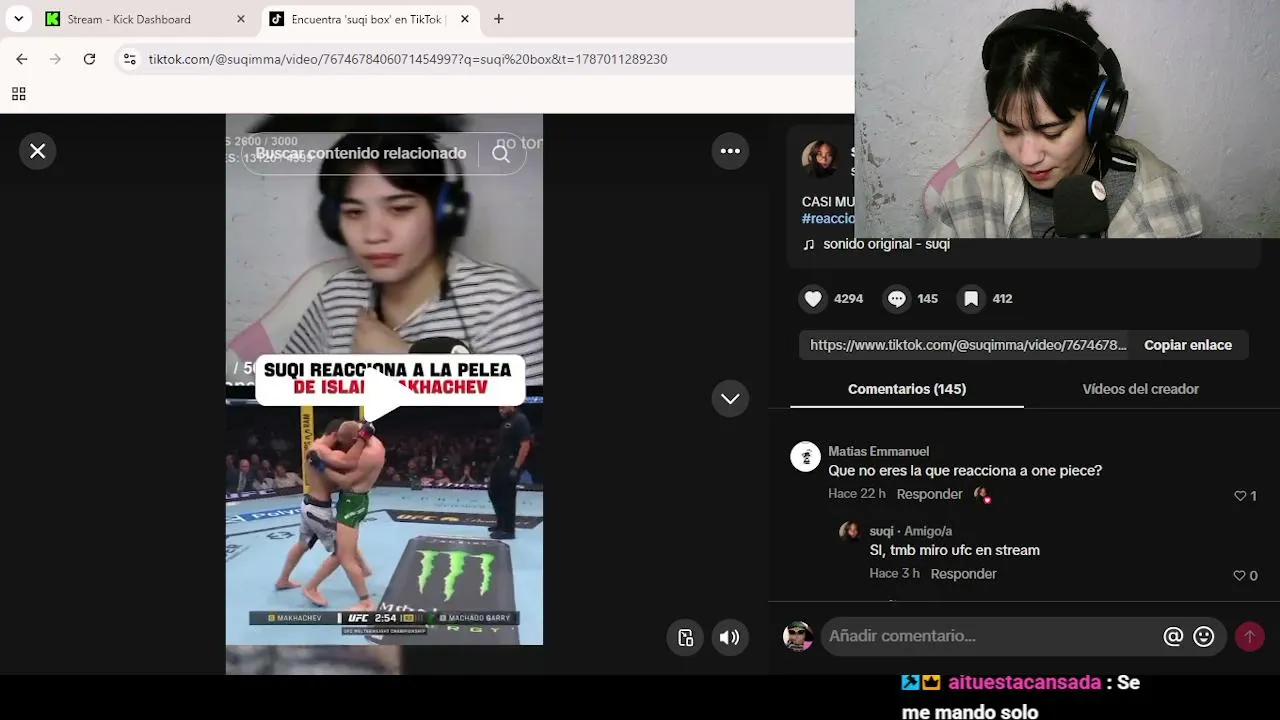Click the reply text 'SI, tmb miro ufc en stream'
The image size is (1280, 720).
click(954, 550)
